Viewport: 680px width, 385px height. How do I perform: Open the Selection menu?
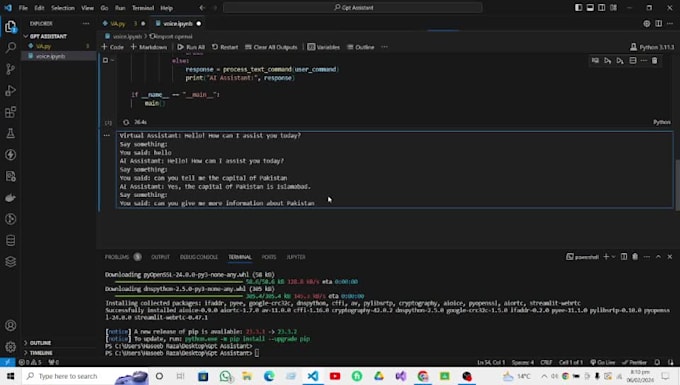click(x=63, y=8)
